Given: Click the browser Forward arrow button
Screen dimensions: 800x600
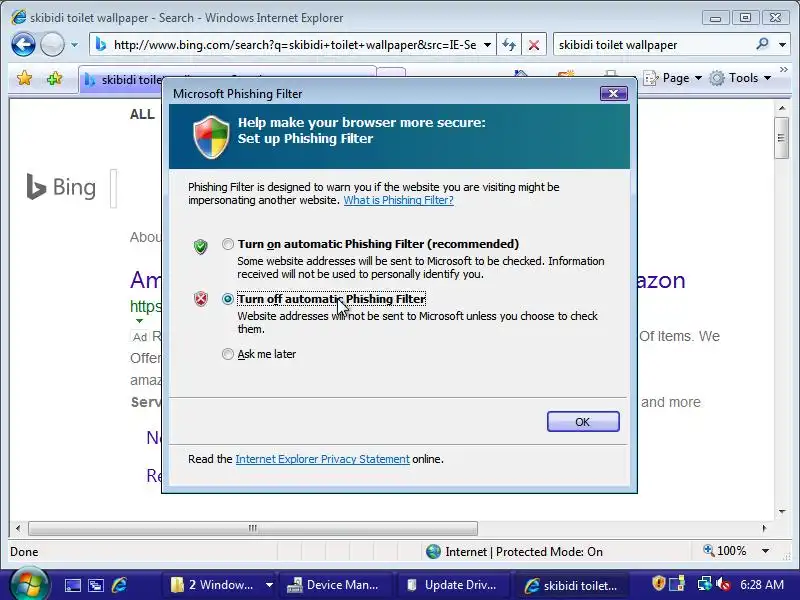Looking at the screenshot, I should (x=52, y=44).
